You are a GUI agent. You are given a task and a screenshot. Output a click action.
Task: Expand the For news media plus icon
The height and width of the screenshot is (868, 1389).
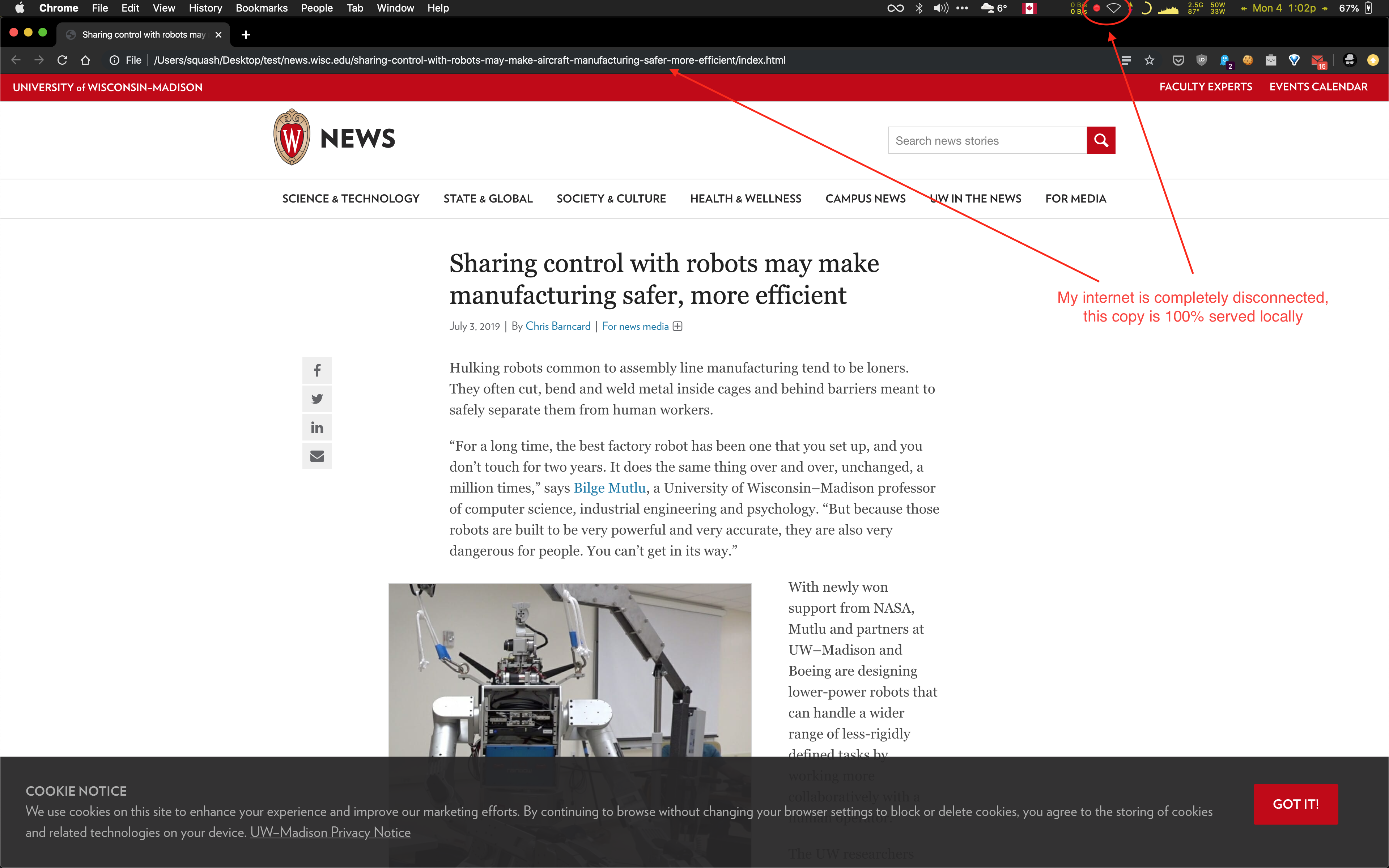(x=677, y=326)
